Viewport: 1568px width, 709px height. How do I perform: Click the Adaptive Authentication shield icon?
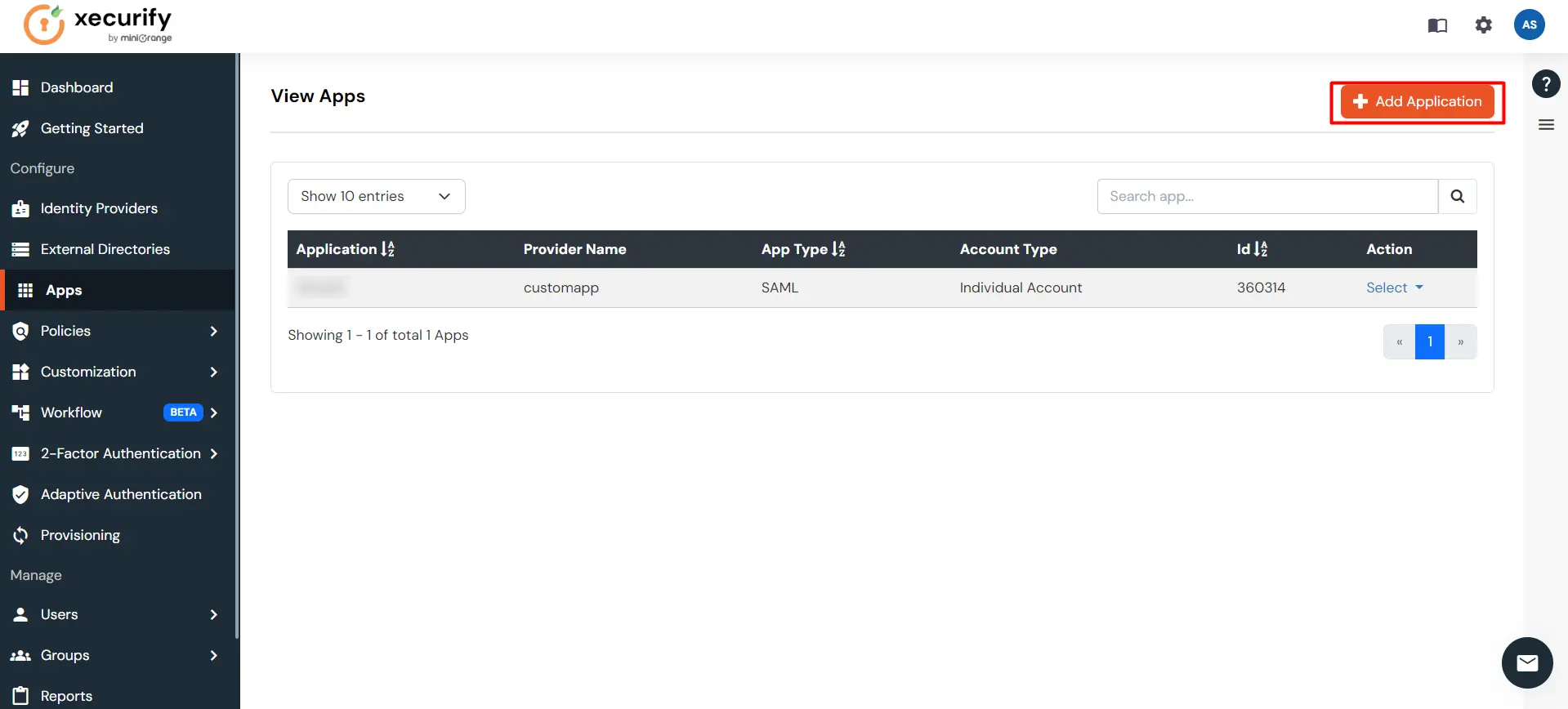[x=20, y=494]
